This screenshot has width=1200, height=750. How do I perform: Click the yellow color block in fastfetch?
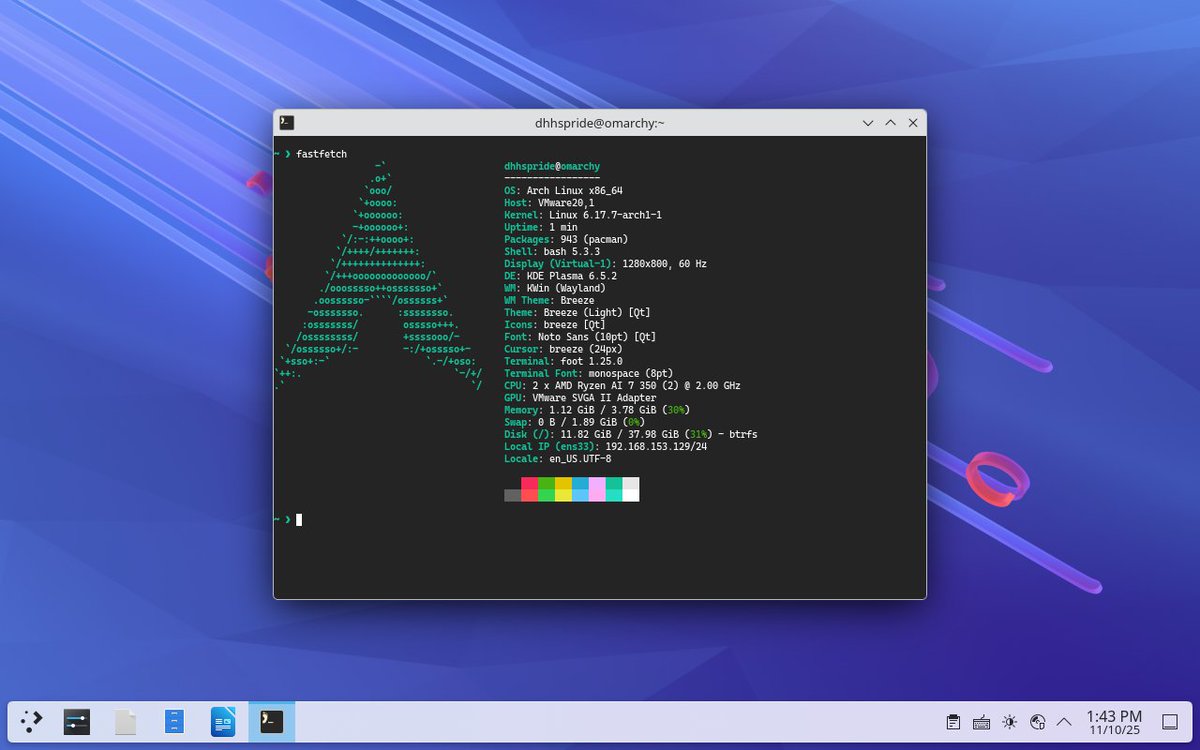click(x=564, y=489)
